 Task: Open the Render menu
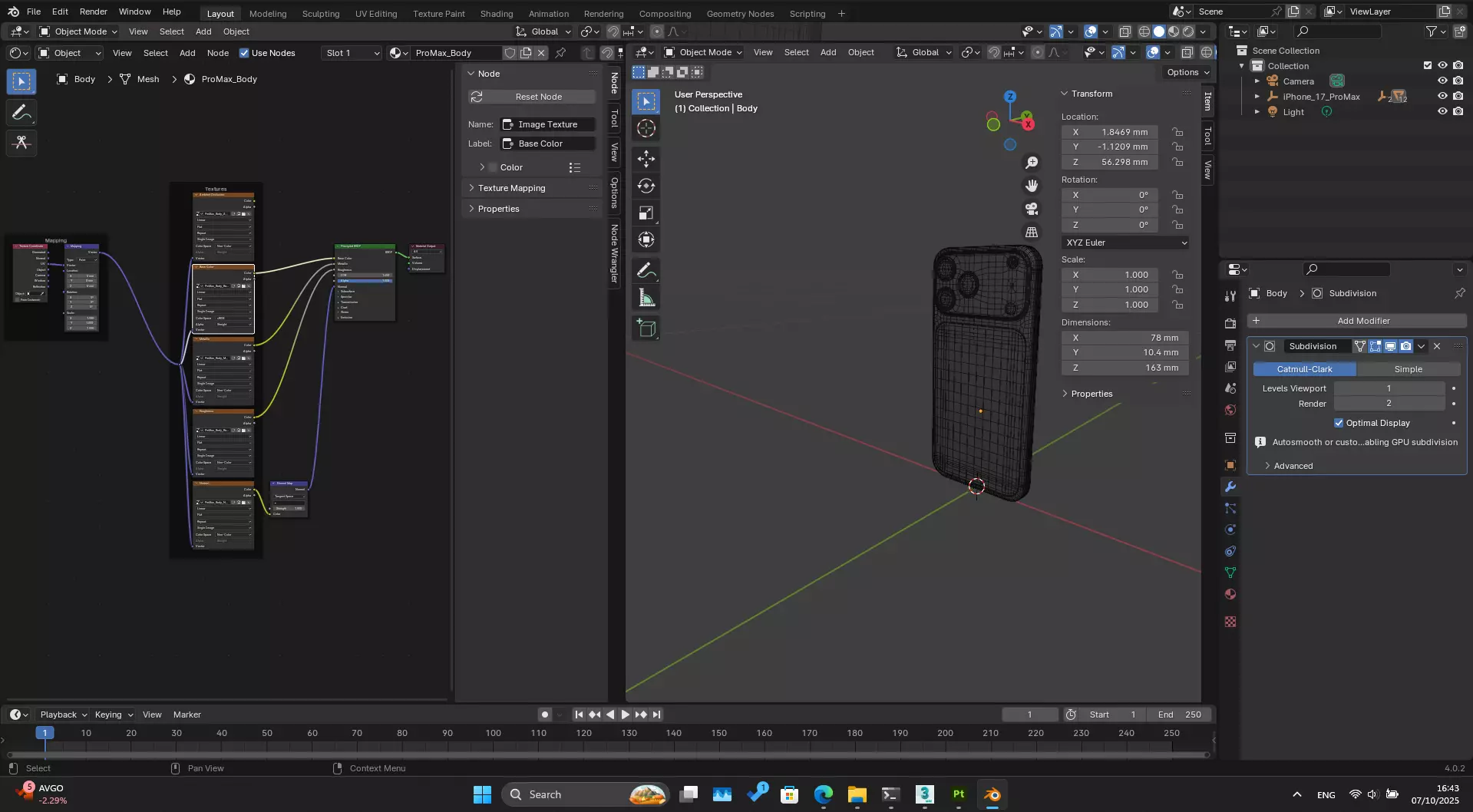click(93, 12)
